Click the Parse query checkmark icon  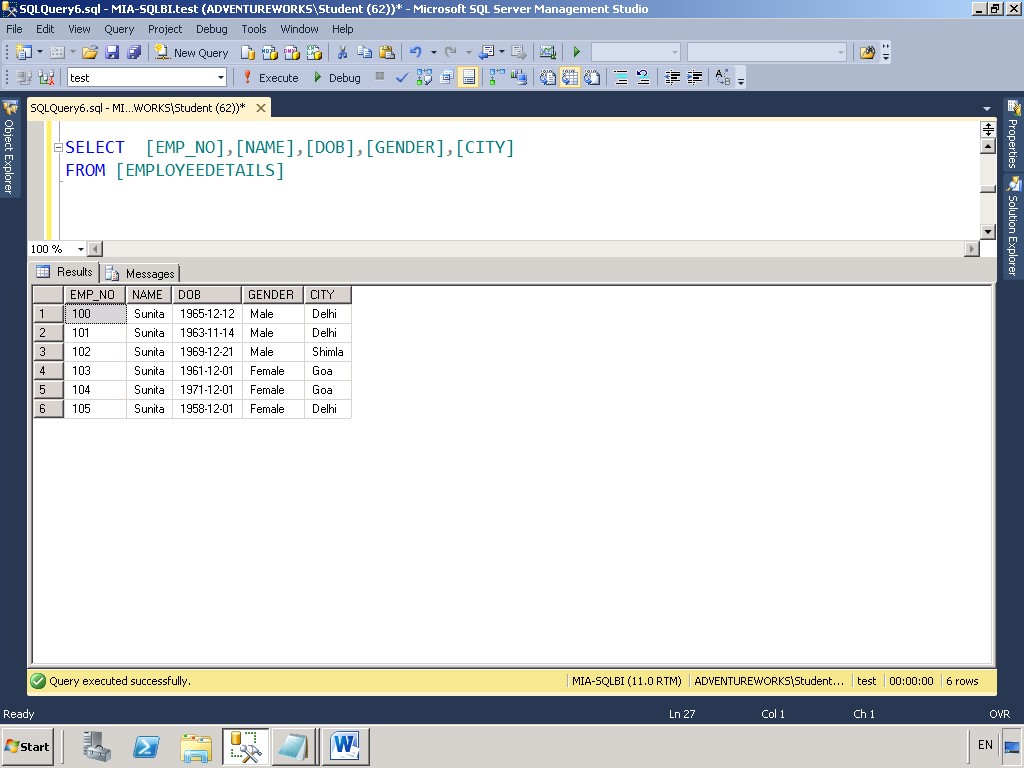401,77
